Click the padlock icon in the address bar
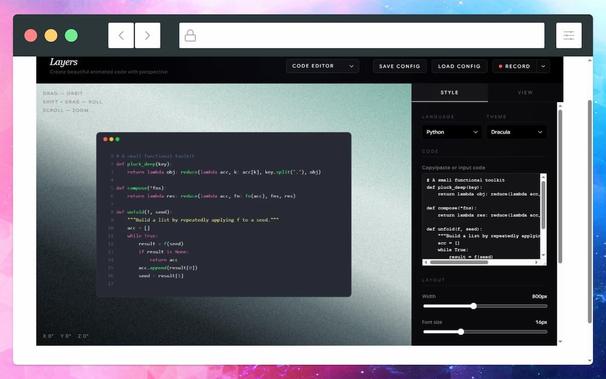 pos(190,36)
